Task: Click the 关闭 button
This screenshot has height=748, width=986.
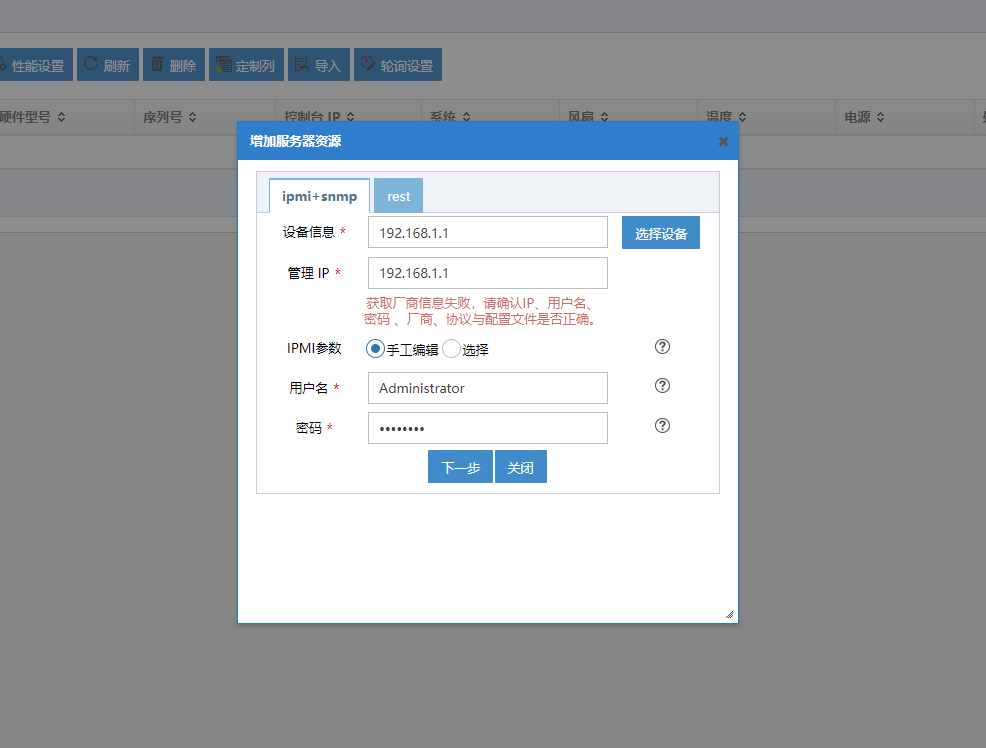Action: [521, 467]
